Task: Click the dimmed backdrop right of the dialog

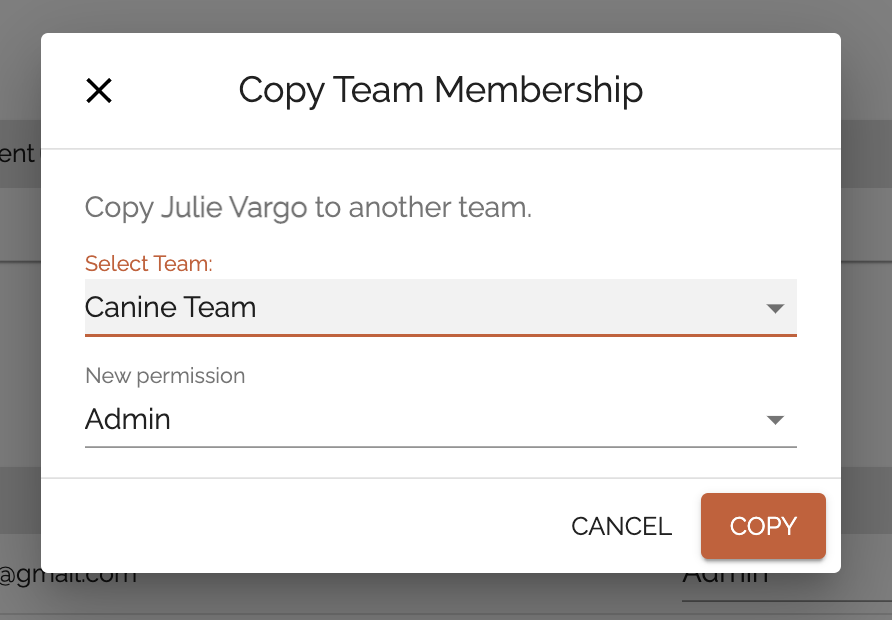Action: pos(866,320)
